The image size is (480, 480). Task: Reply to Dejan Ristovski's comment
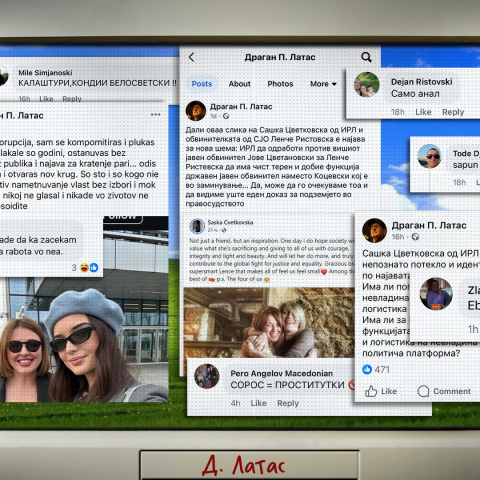coord(453,112)
